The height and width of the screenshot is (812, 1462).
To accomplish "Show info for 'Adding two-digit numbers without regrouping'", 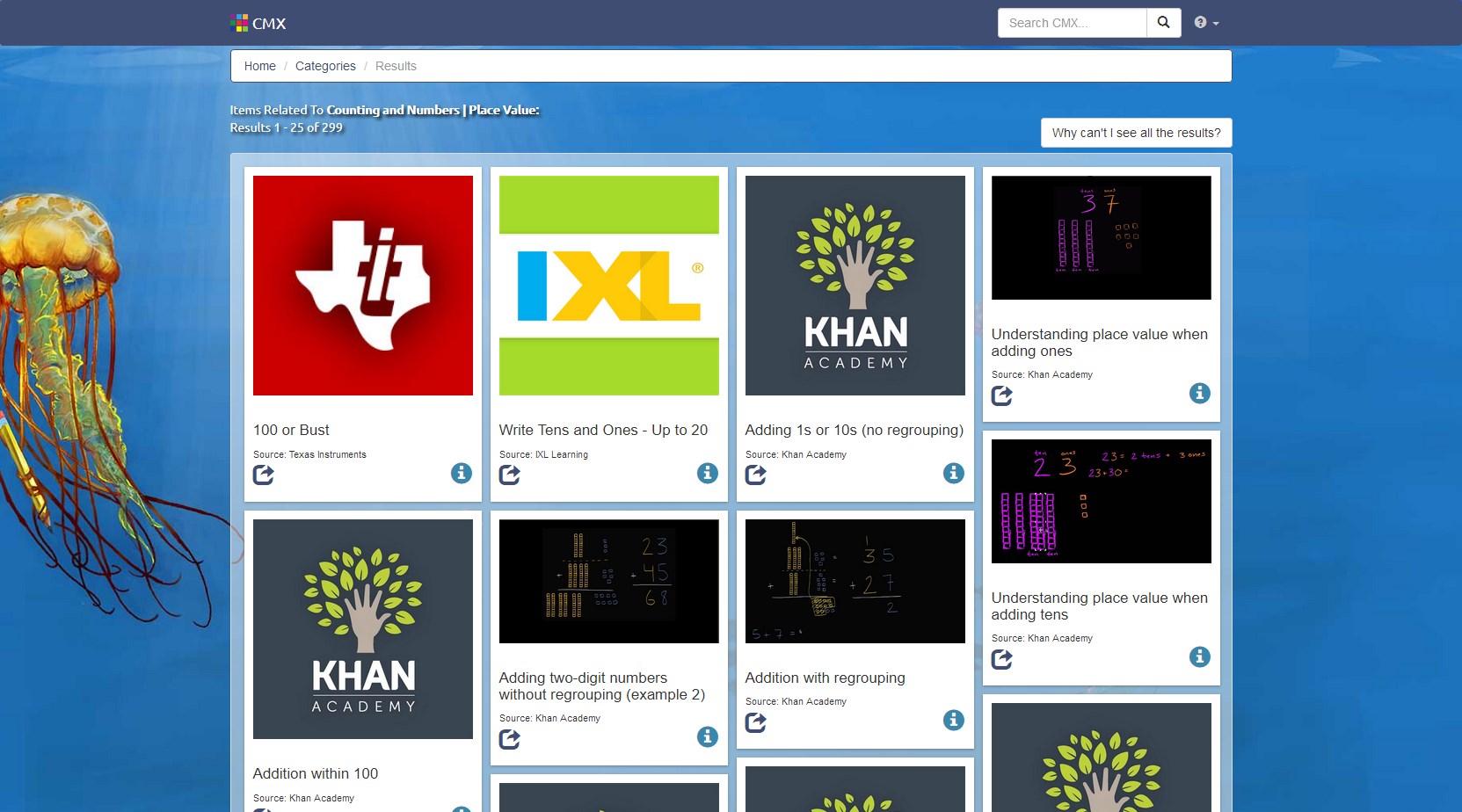I will point(708,736).
